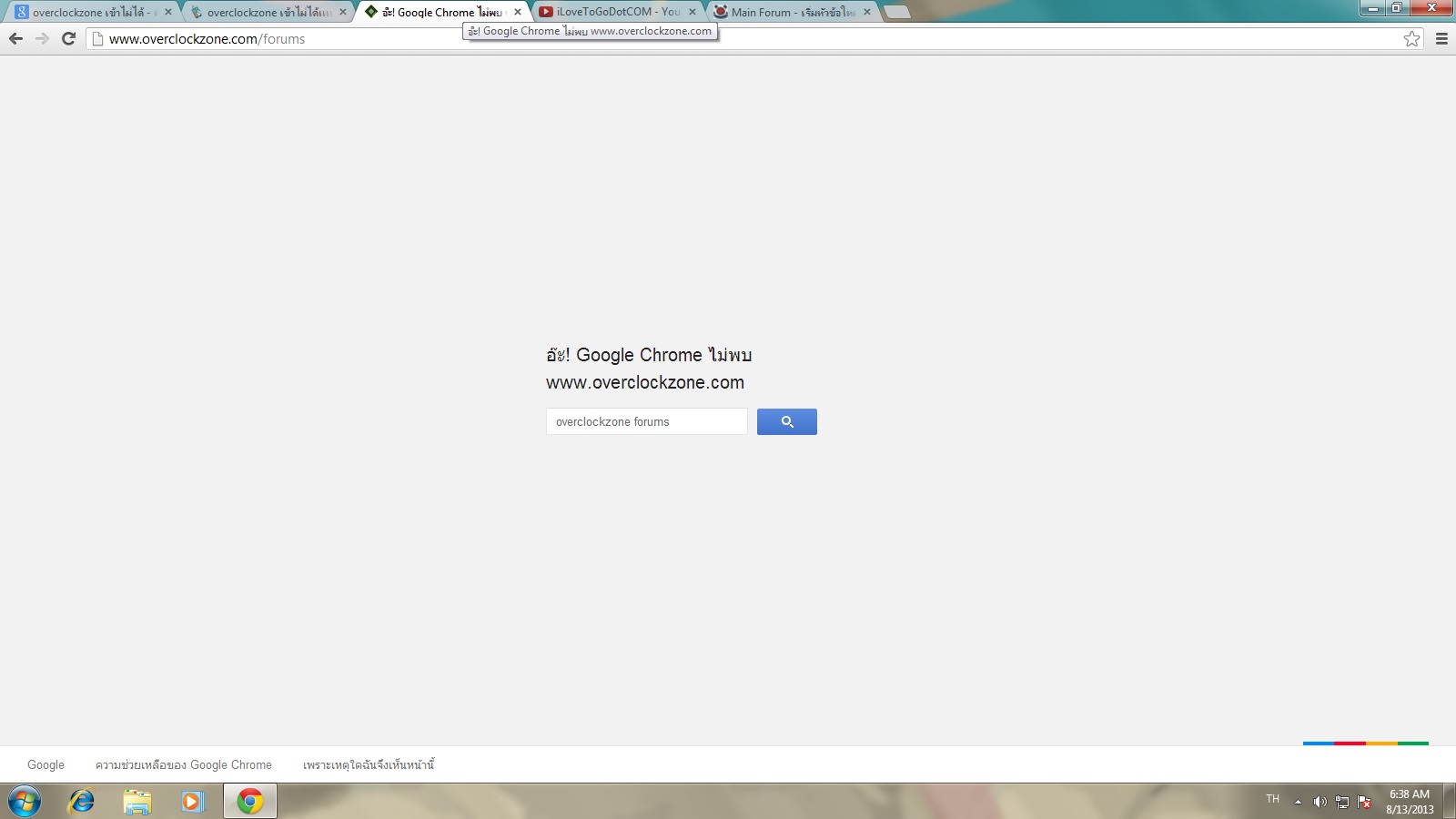
Task: Click the YouTube favicon on the iLoveToGoDotCOM tab
Action: (x=546, y=12)
